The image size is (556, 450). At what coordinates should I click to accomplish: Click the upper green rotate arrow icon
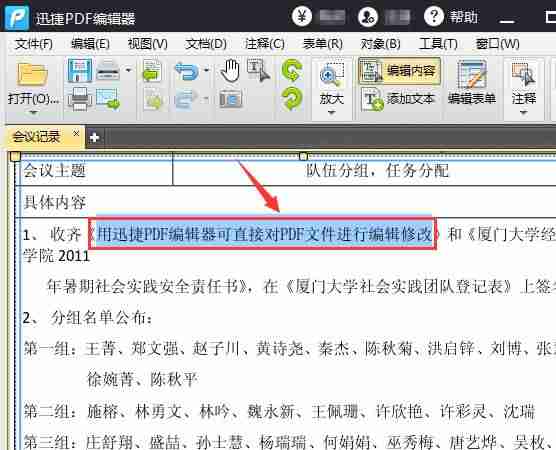coord(292,70)
